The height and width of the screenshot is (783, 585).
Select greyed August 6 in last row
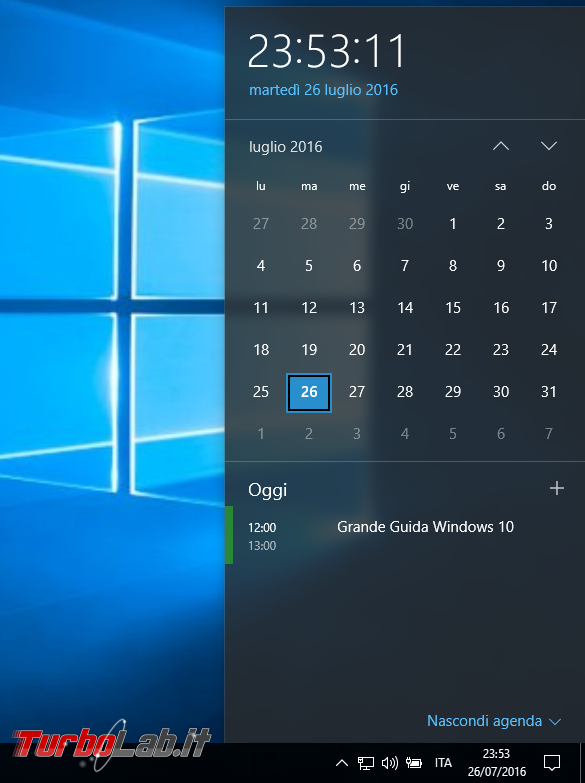[x=501, y=433]
